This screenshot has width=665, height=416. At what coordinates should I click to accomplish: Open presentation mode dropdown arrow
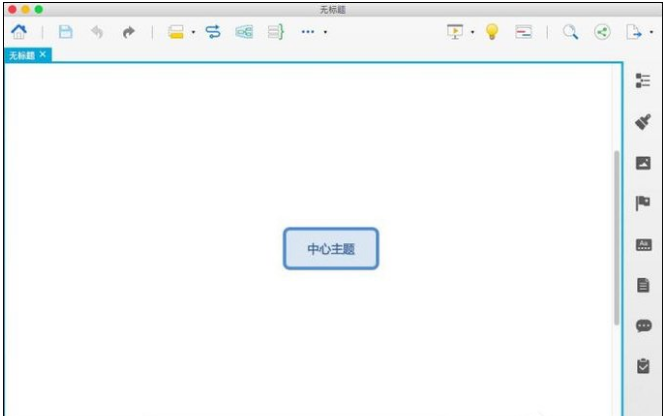click(x=472, y=32)
